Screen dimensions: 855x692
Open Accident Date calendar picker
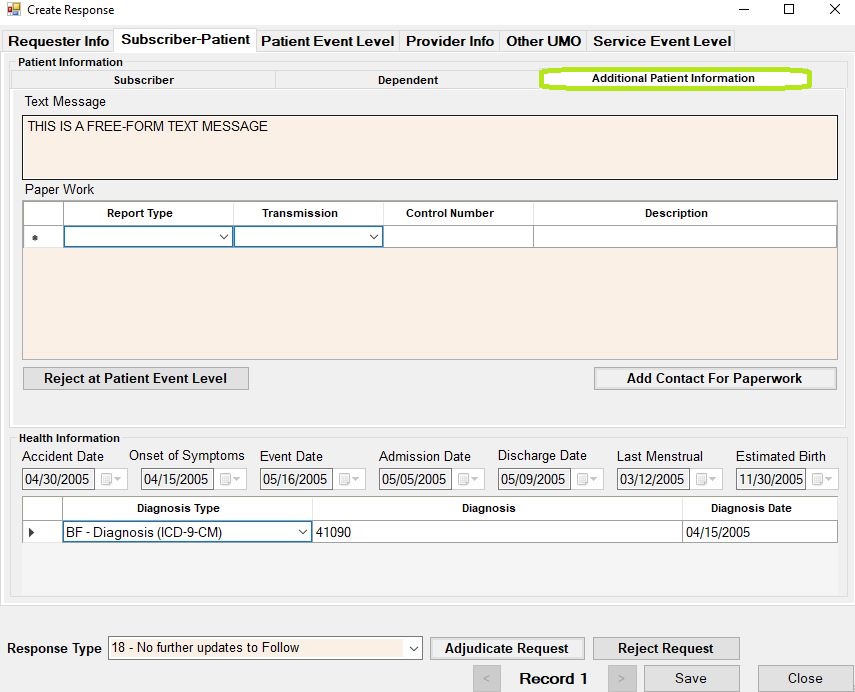coord(111,479)
